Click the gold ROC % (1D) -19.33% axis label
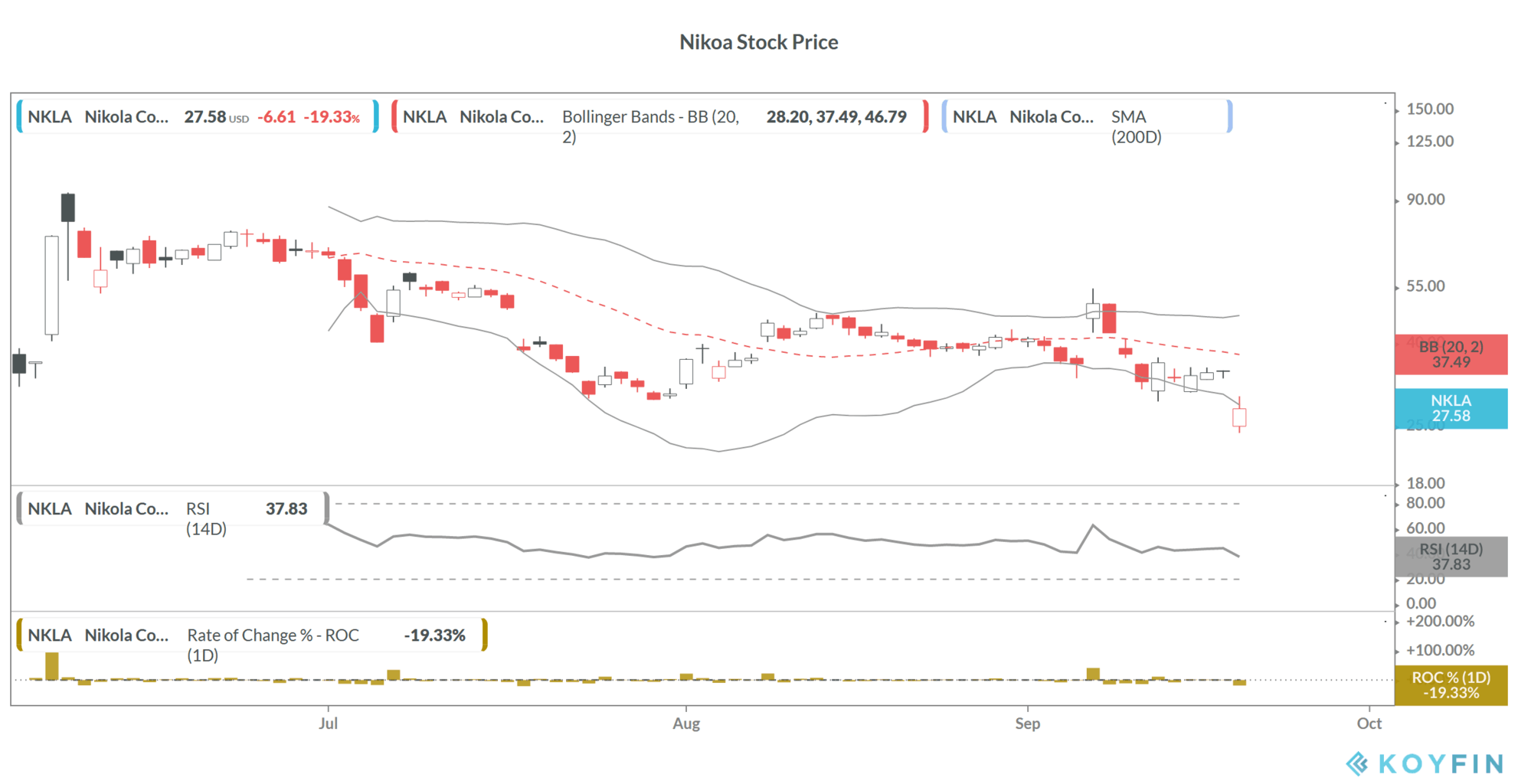 pyautogui.click(x=1451, y=685)
